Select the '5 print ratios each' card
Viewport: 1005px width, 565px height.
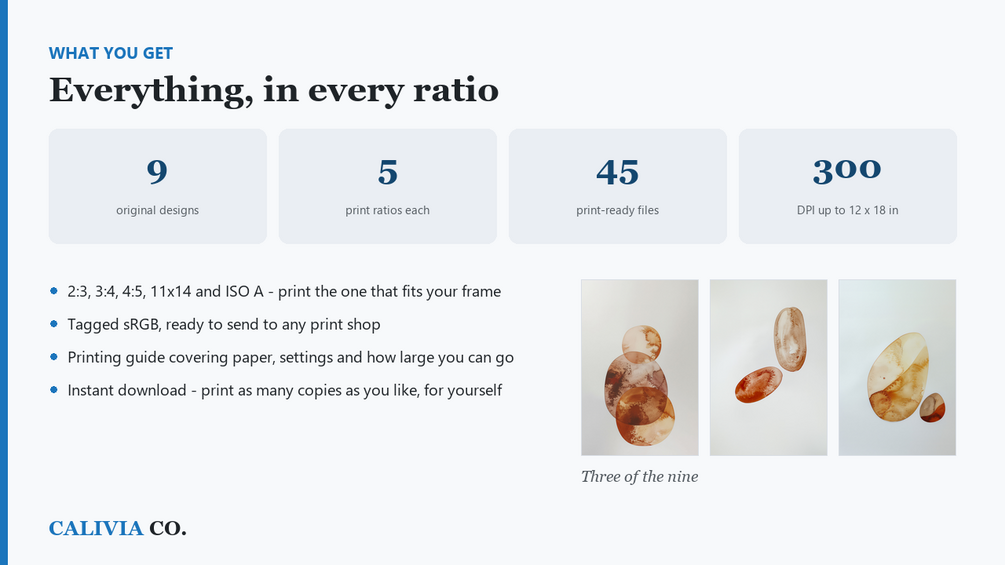point(388,186)
